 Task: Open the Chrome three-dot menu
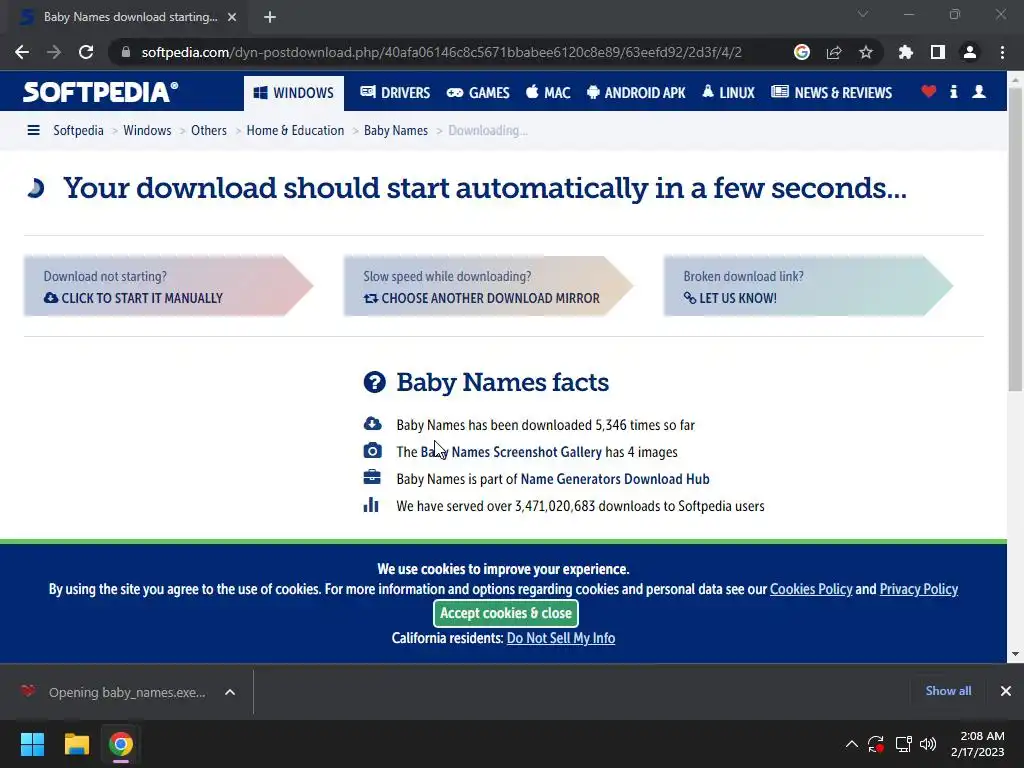1002,52
